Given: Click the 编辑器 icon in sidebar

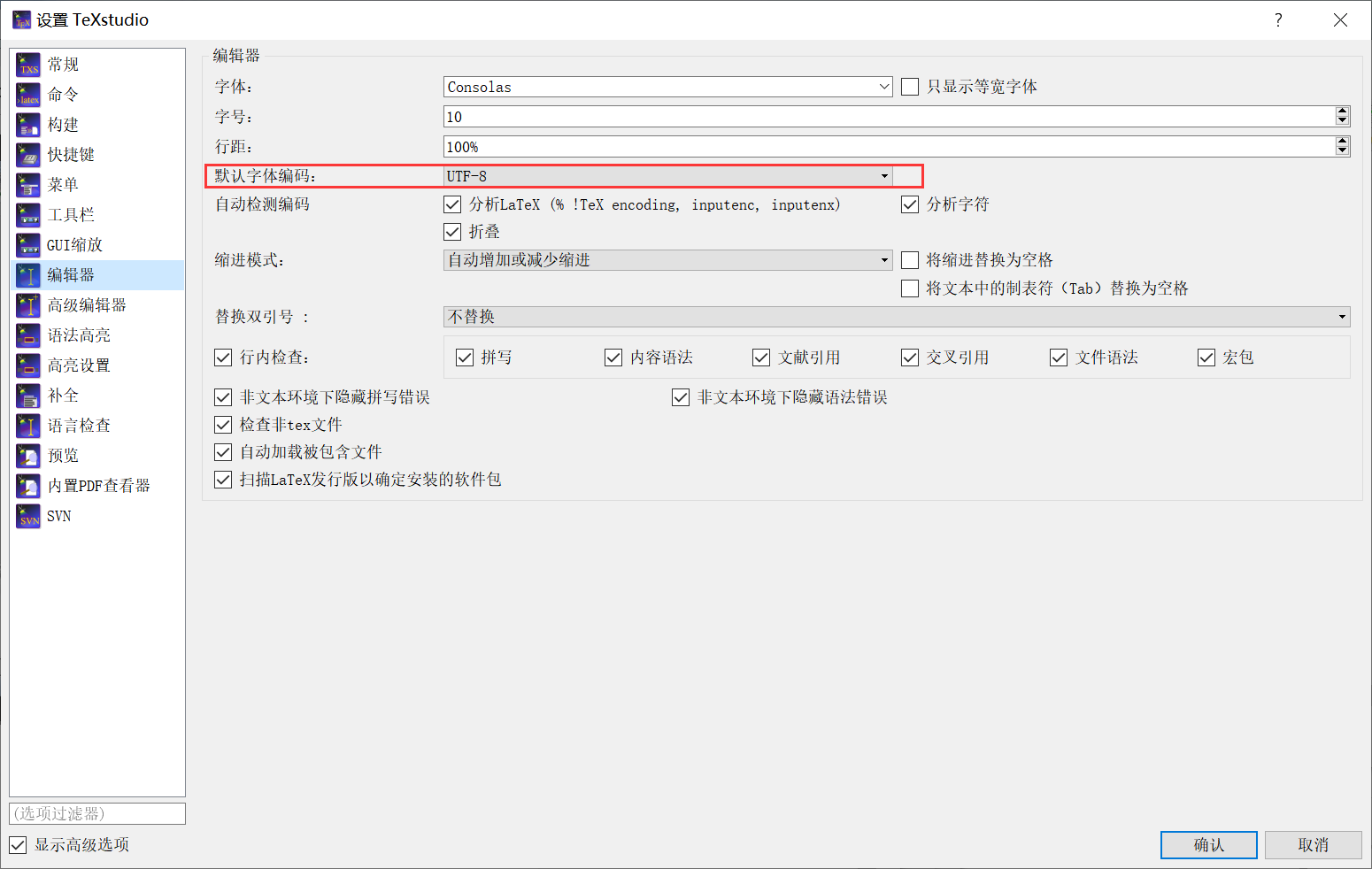Looking at the screenshot, I should pos(28,275).
